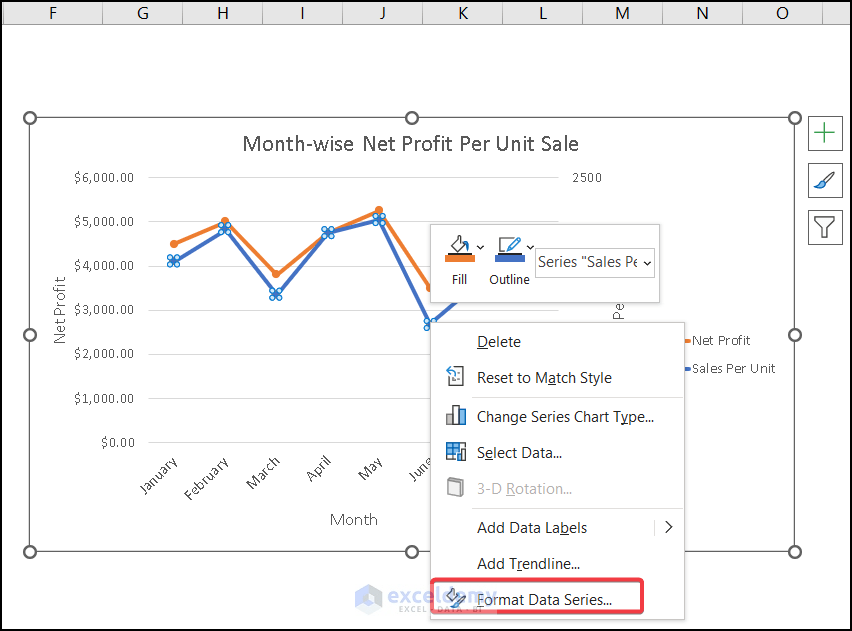
Task: Choose Delete from the context menu
Action: click(x=499, y=342)
